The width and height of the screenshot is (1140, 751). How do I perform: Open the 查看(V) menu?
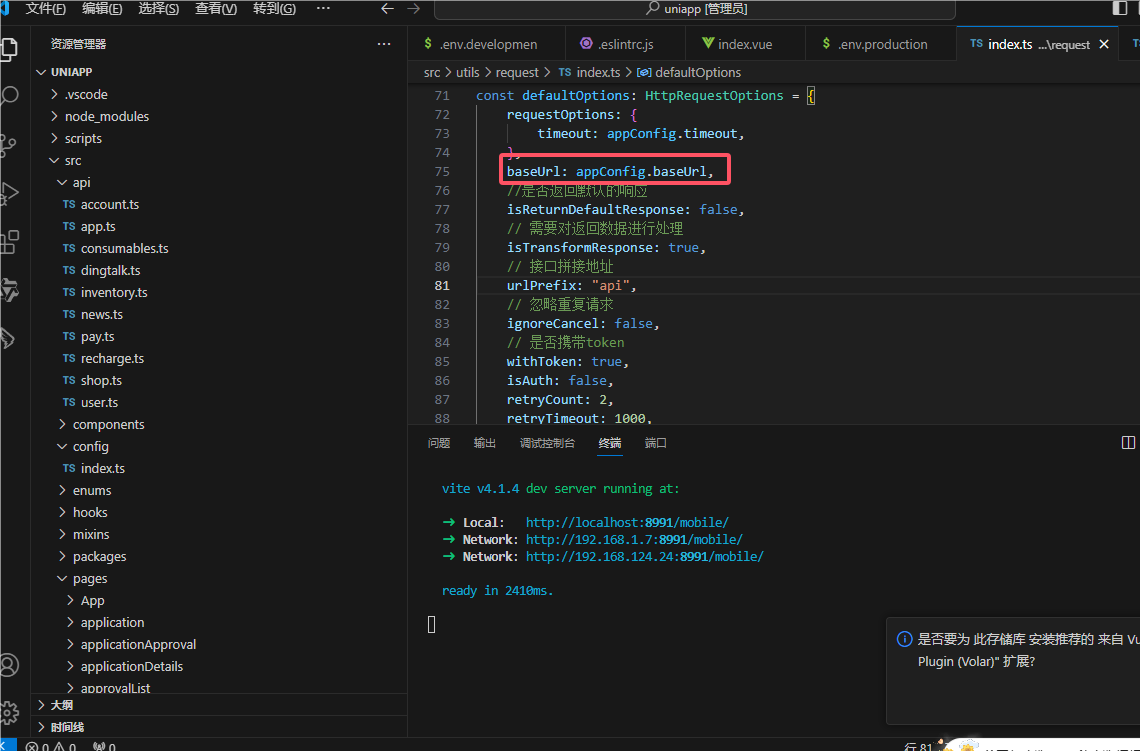(x=216, y=9)
